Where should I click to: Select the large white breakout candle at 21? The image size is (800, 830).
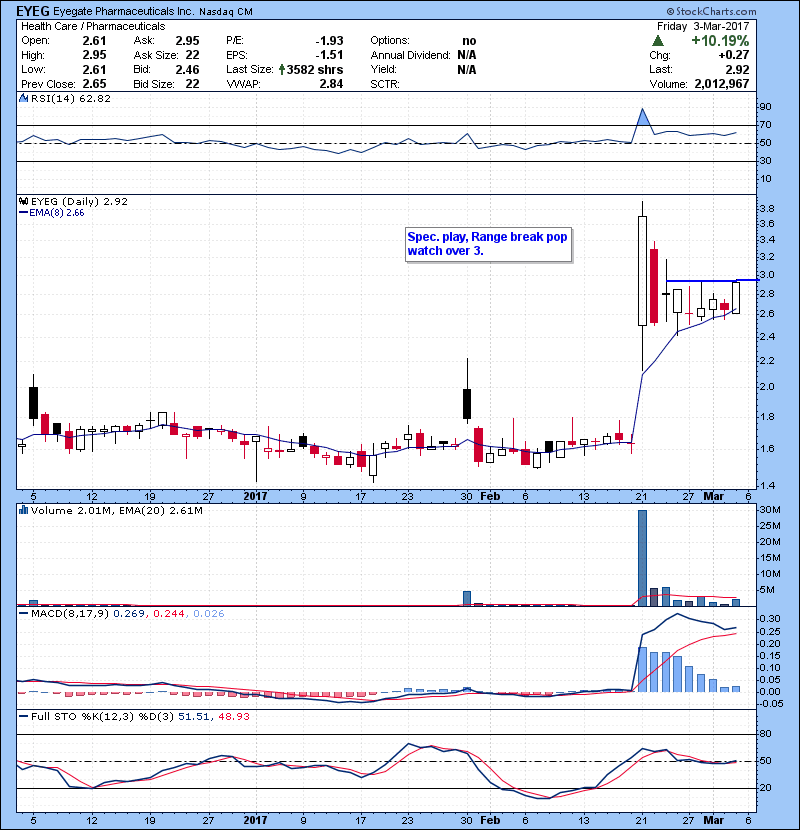[x=641, y=272]
